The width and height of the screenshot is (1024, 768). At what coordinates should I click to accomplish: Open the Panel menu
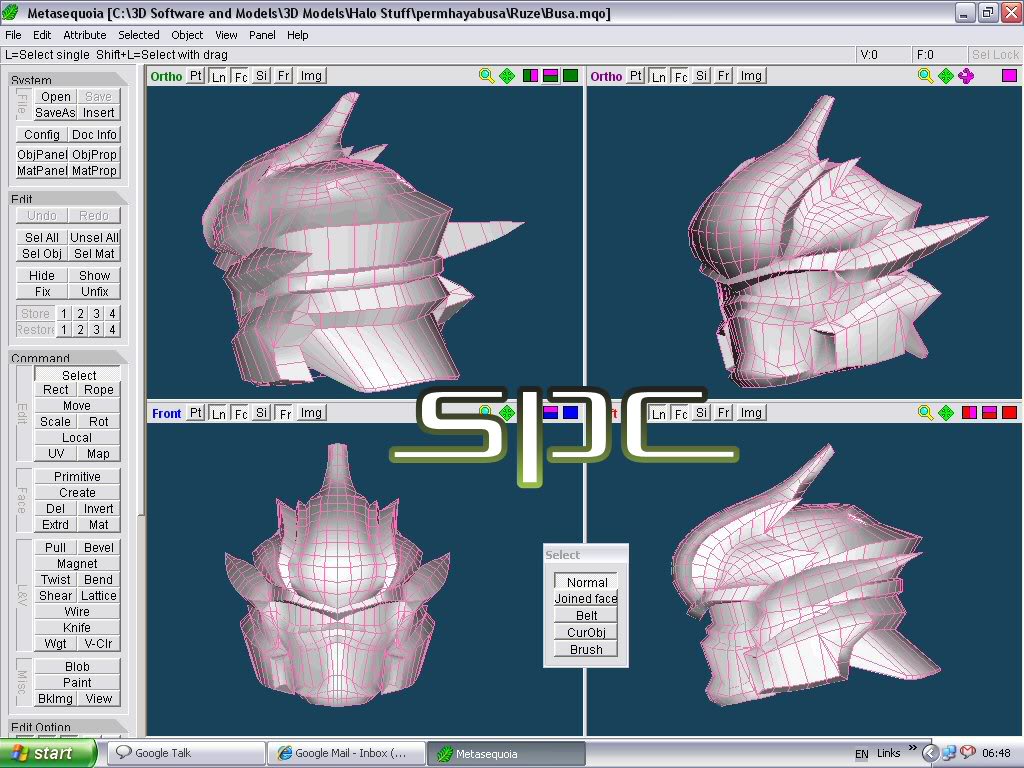click(x=262, y=35)
